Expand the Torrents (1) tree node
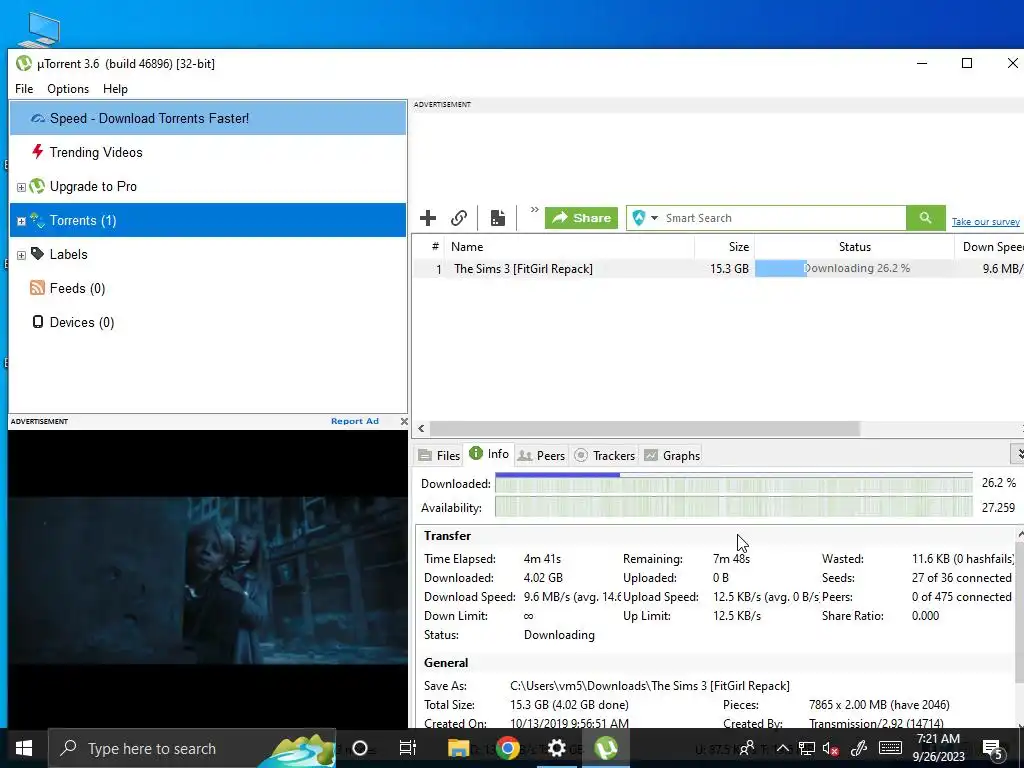 (21, 221)
